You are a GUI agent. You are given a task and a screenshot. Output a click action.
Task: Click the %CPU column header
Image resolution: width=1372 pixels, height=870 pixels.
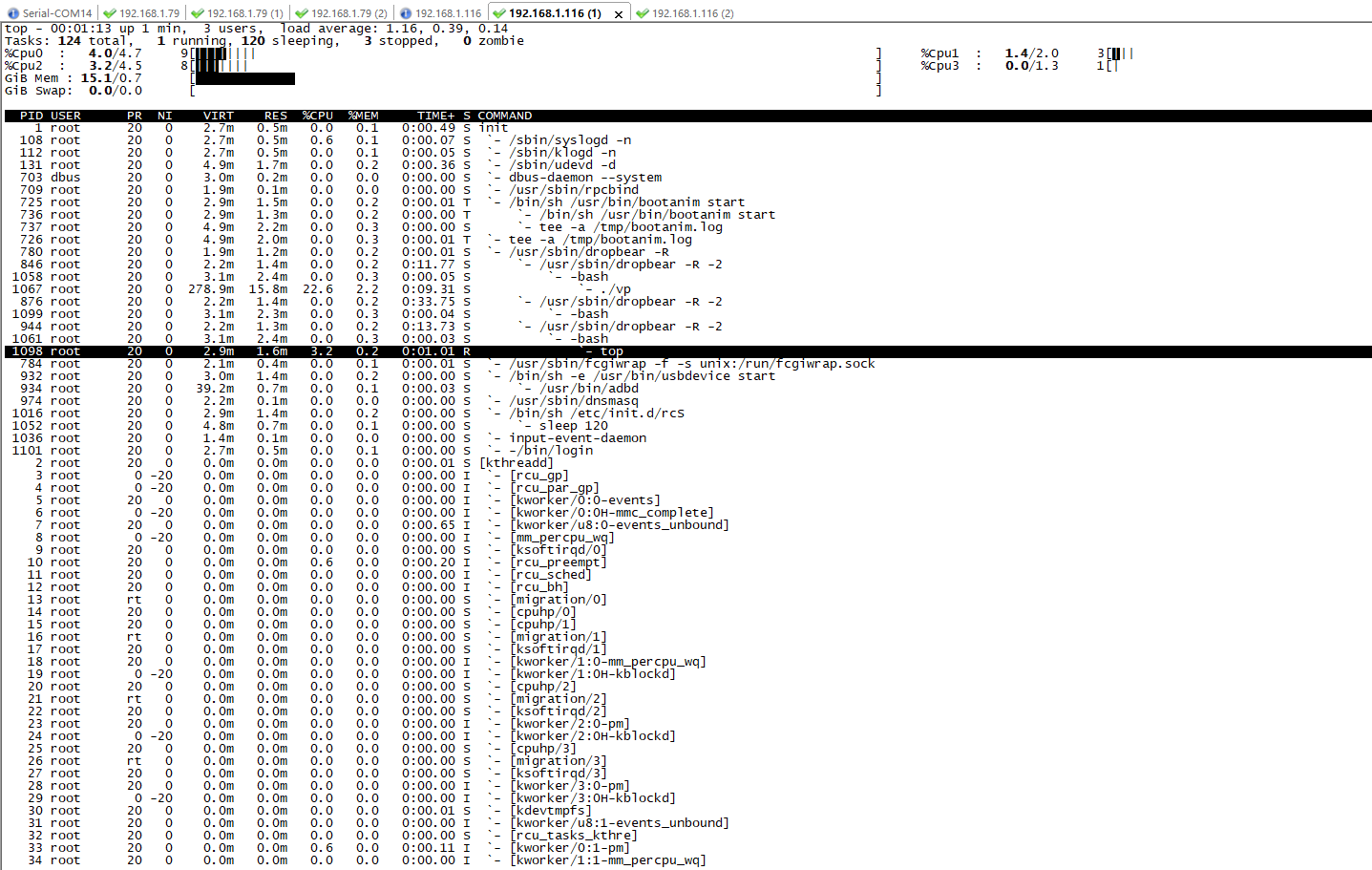point(318,116)
